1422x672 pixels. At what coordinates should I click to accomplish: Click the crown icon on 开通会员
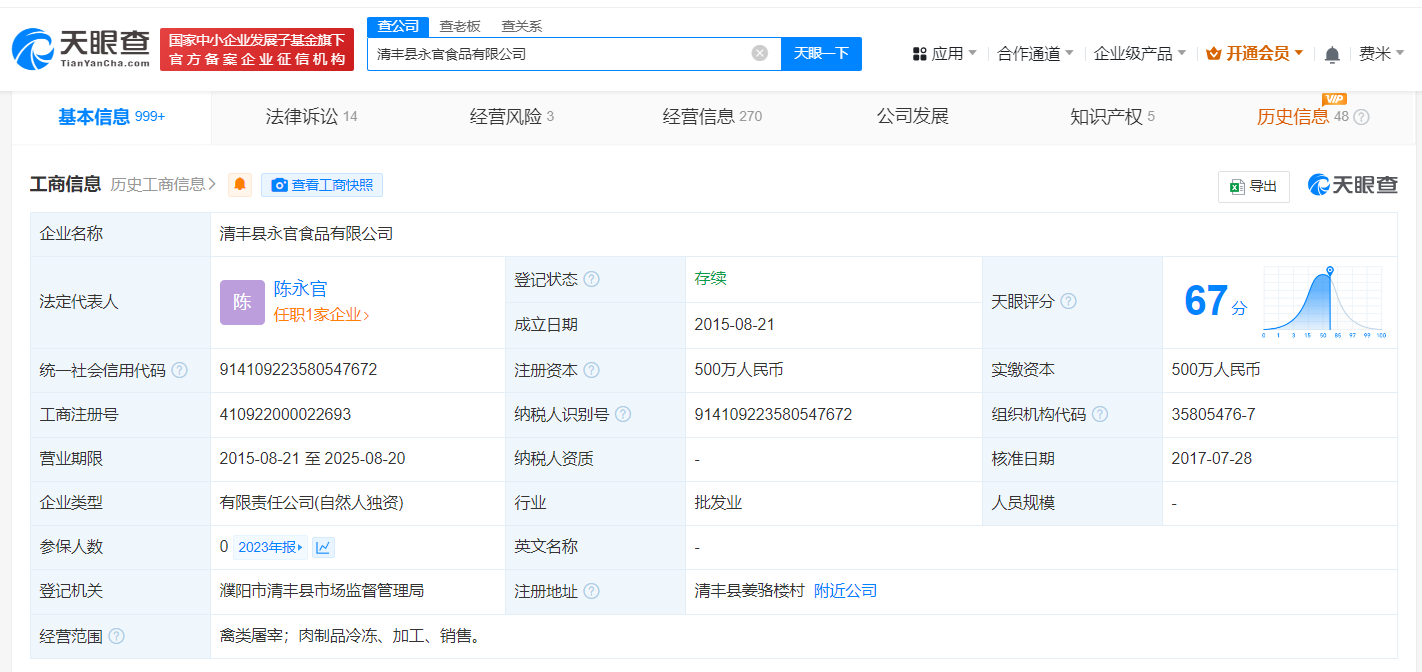point(1213,52)
